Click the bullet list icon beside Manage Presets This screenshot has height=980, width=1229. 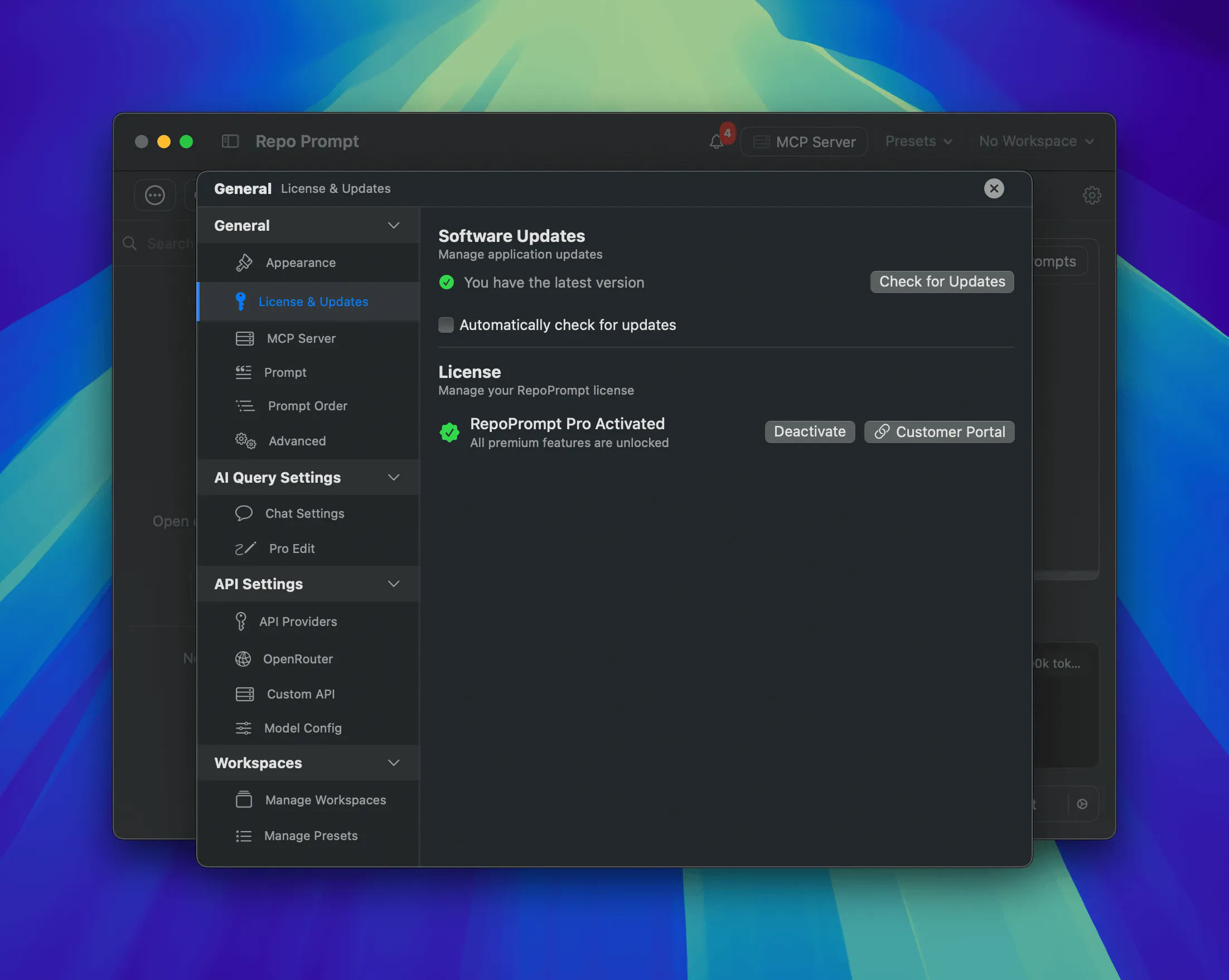(x=244, y=835)
